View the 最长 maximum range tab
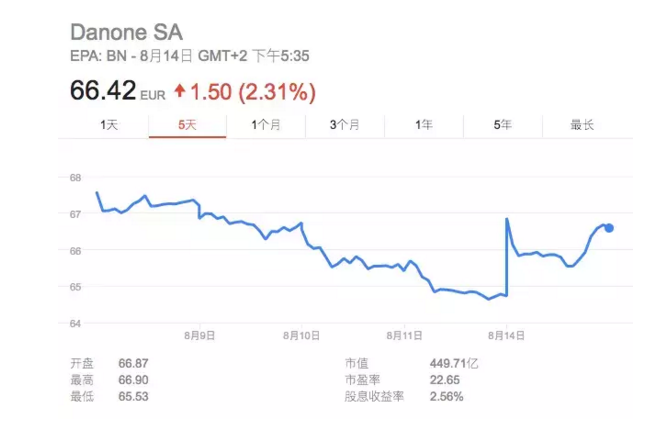Screen dimensions: 669x438 tap(582, 125)
